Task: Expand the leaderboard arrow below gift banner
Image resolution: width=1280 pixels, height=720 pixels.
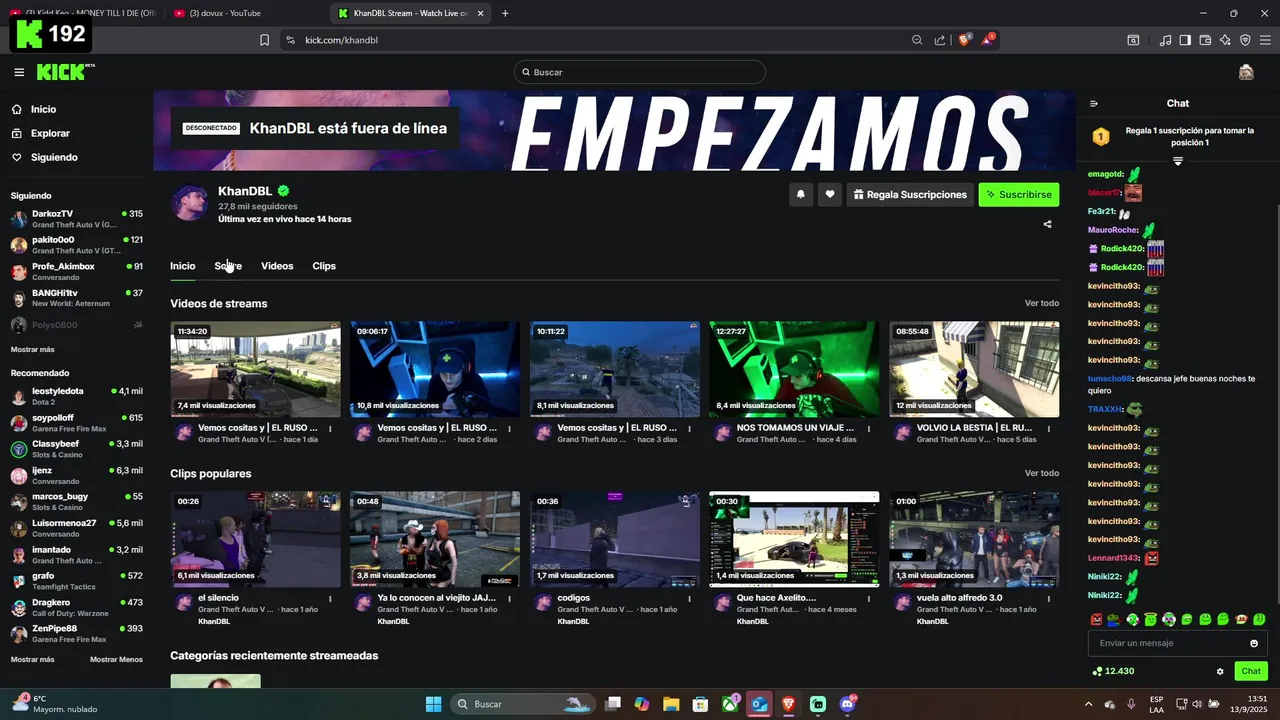Action: [x=1177, y=161]
